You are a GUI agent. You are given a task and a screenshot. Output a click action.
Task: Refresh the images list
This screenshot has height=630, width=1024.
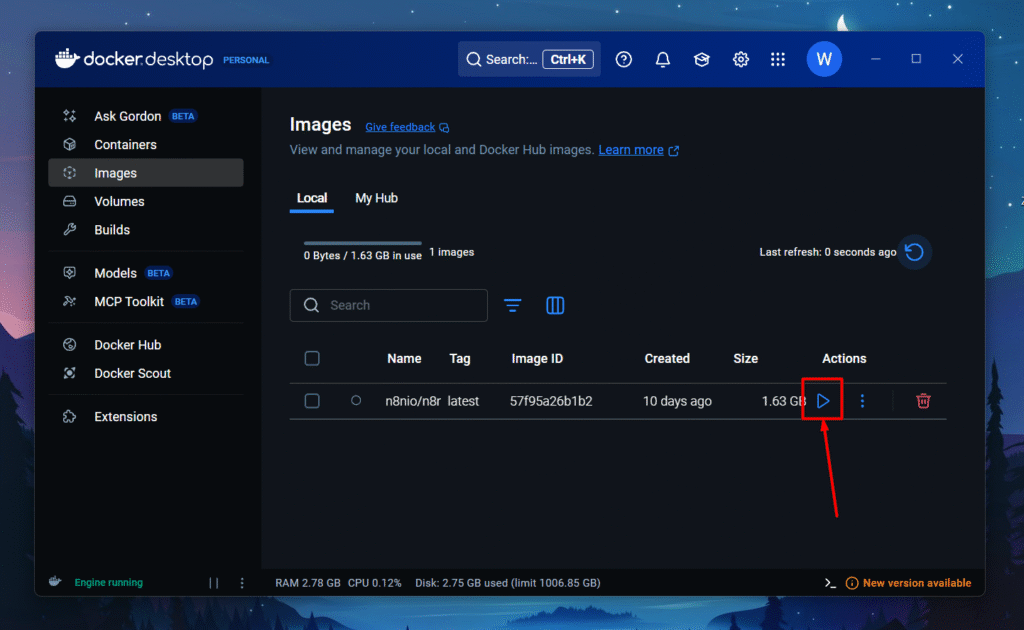coord(914,253)
